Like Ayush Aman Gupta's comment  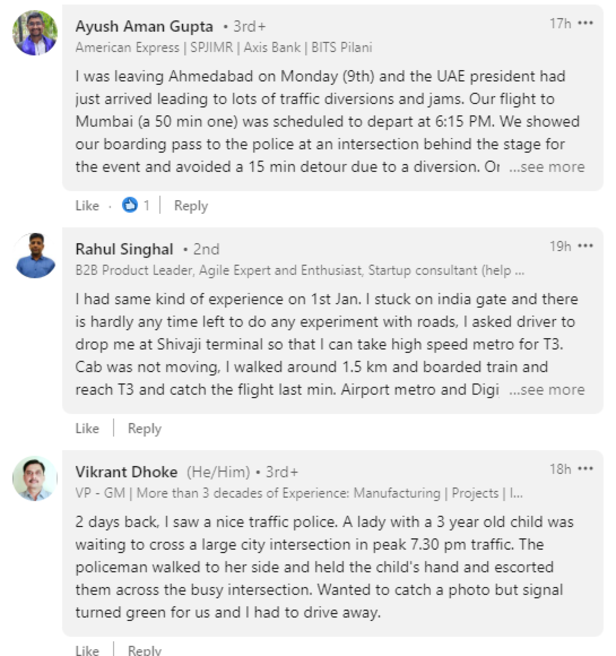87,206
